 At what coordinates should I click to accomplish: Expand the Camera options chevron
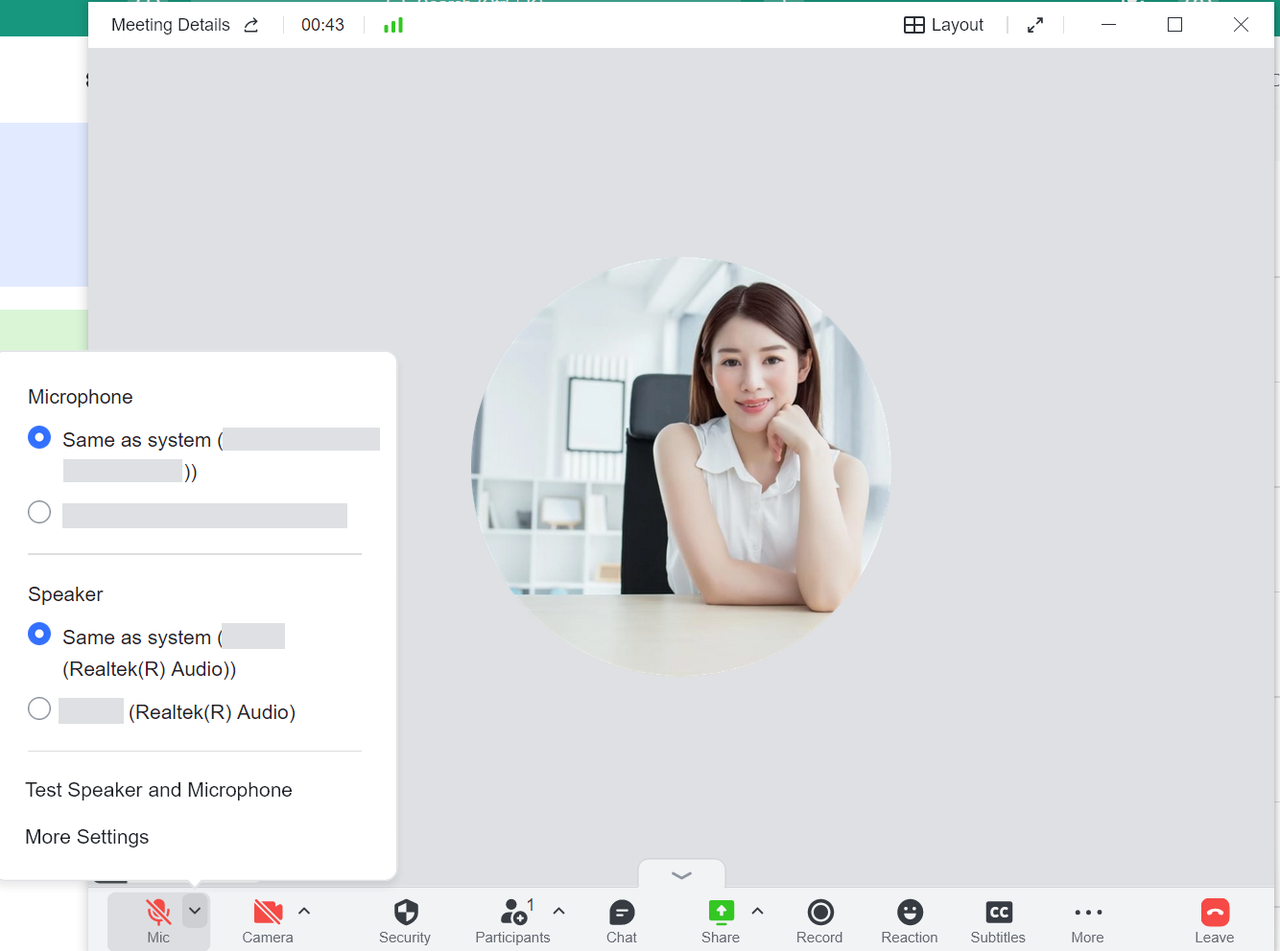pos(305,910)
